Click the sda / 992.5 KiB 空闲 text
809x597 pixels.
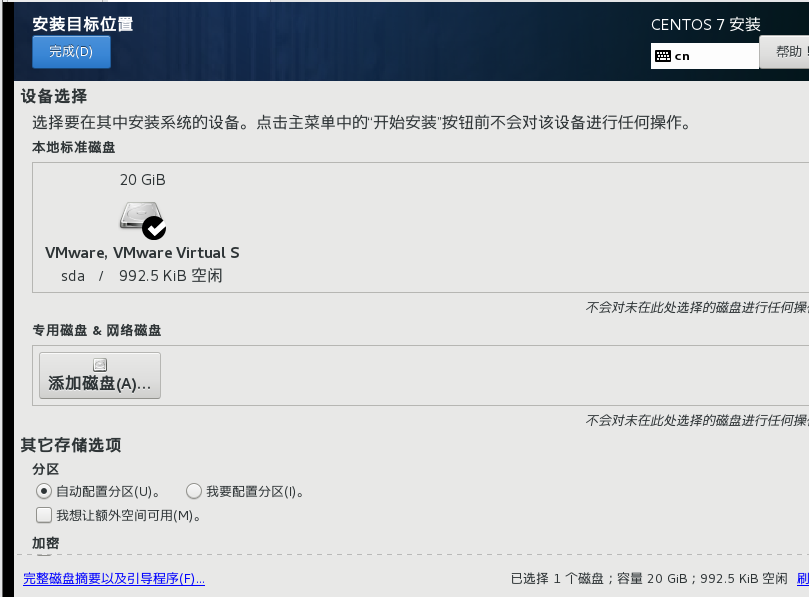pyautogui.click(x=142, y=276)
